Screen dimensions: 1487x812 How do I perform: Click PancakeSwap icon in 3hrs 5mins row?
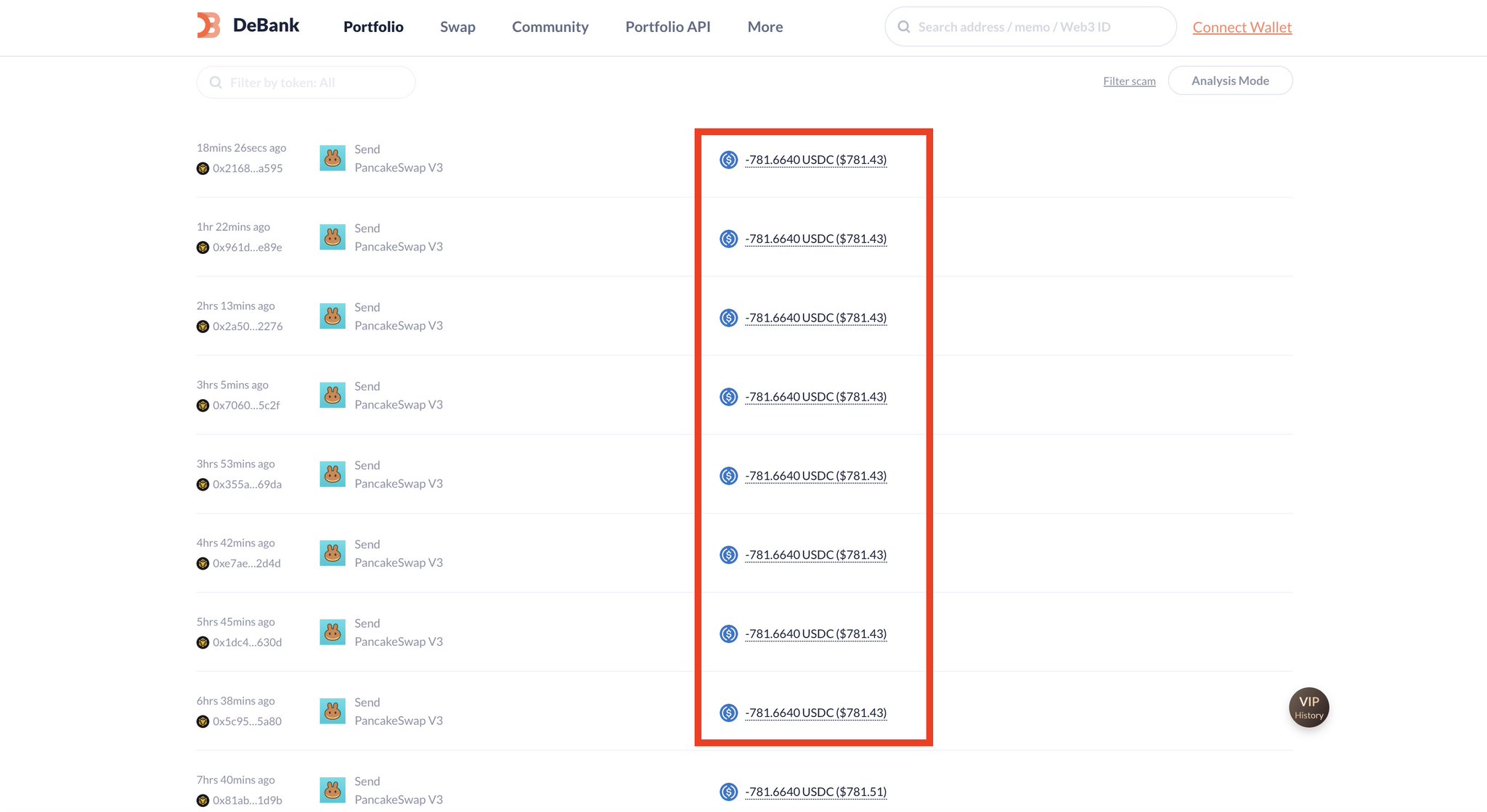333,395
